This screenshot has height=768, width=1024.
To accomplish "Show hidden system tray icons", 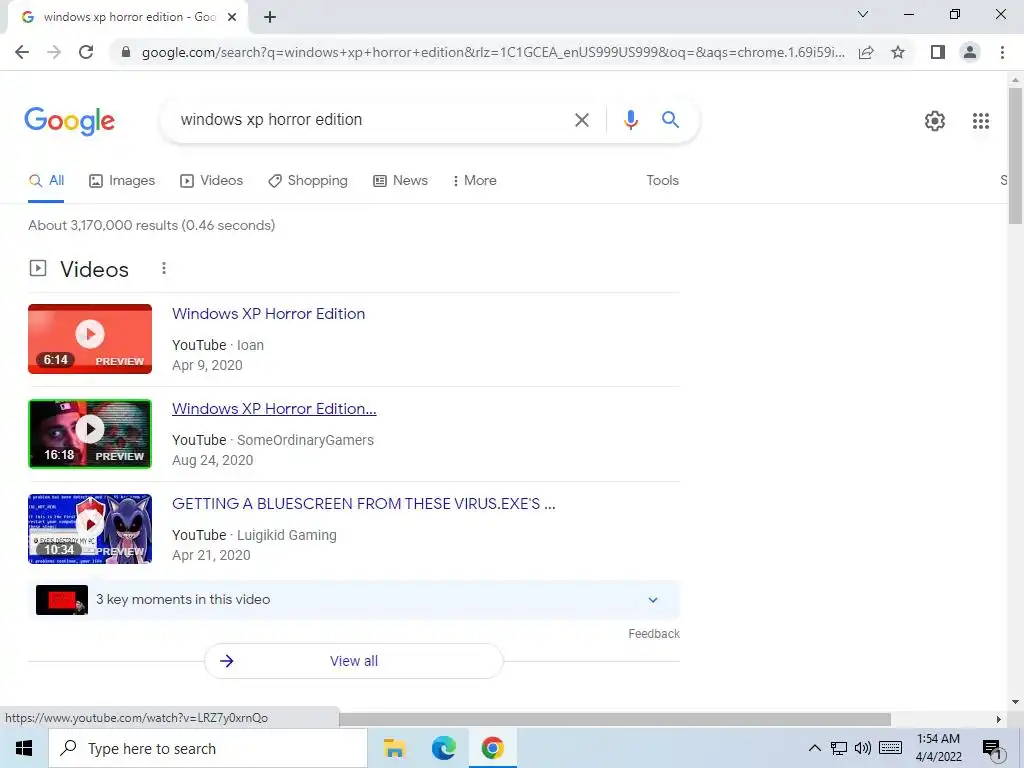I will tap(814, 748).
